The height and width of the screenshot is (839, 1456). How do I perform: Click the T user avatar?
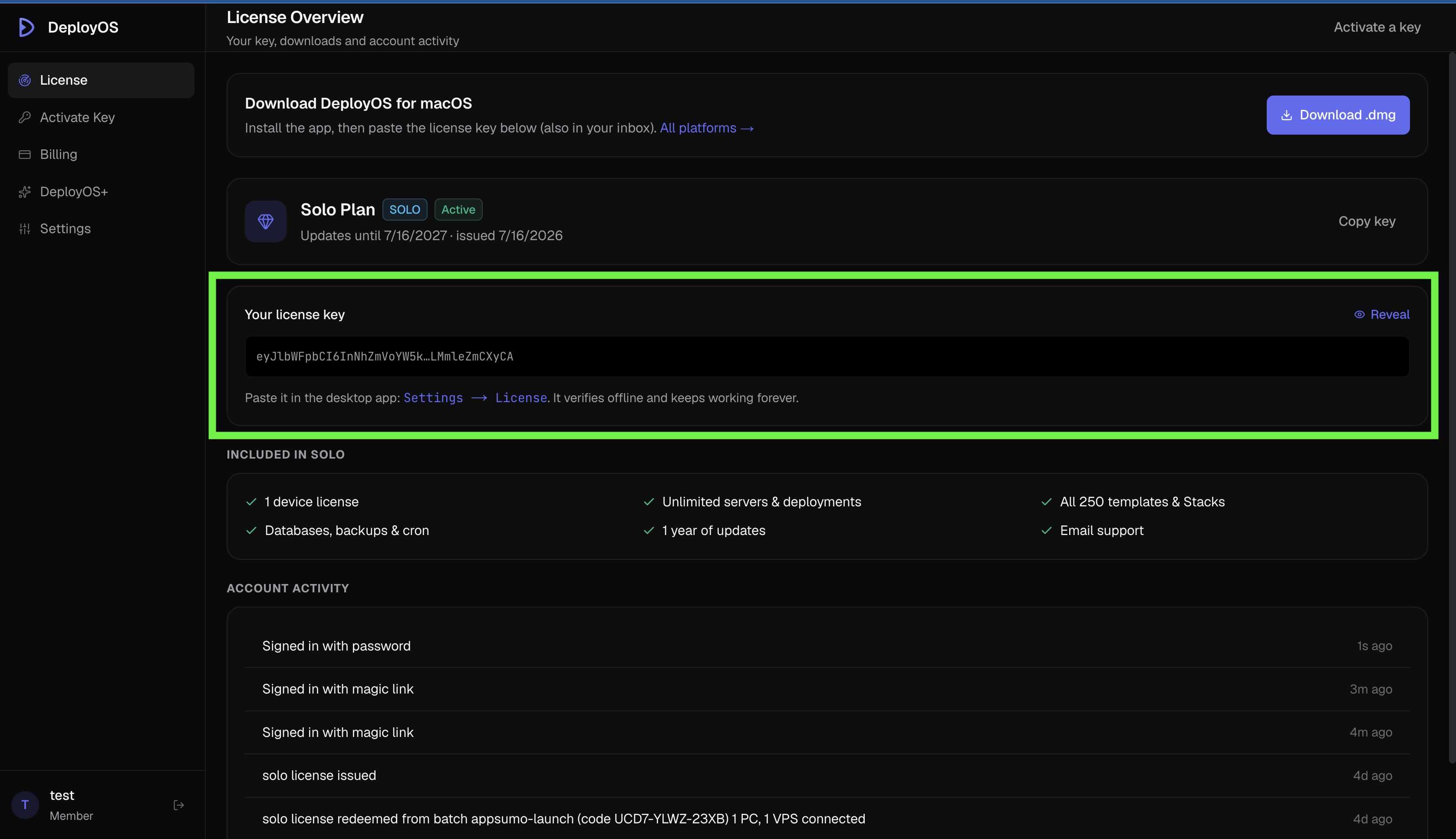[25, 805]
